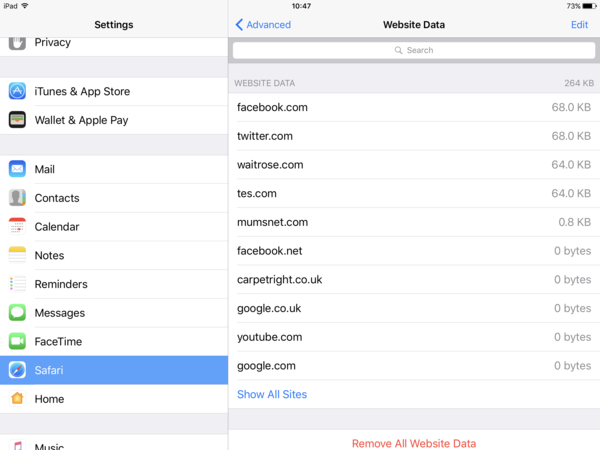Select waitrose.com row

(414, 165)
